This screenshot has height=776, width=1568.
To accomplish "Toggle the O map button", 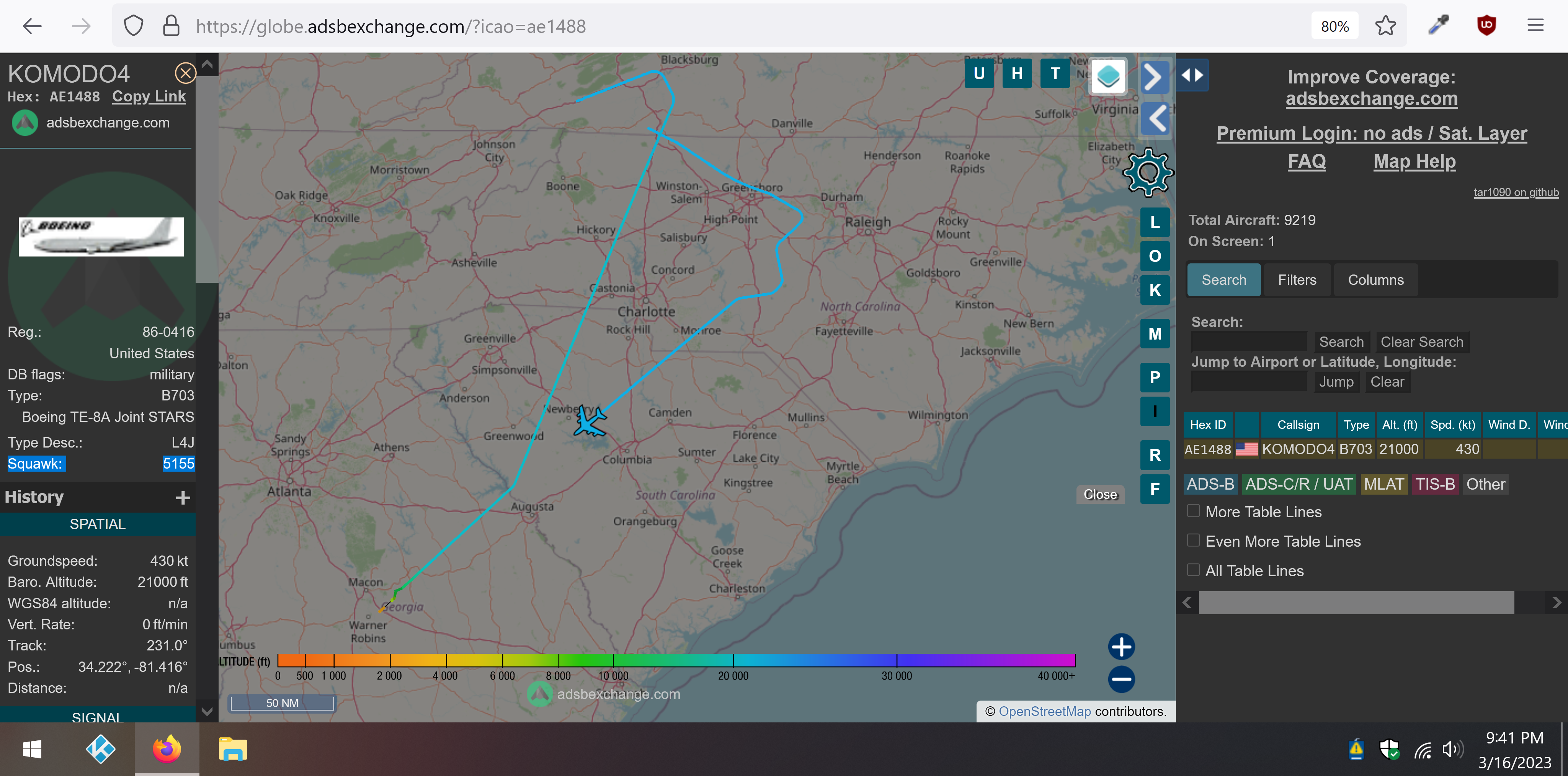I will tap(1155, 256).
